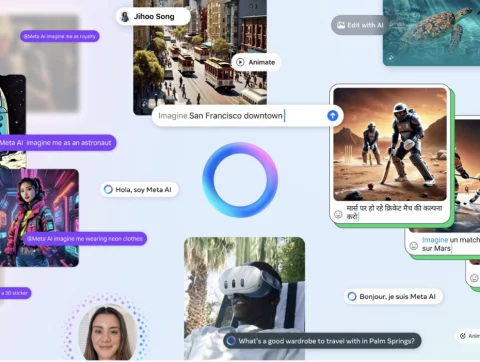This screenshot has width=480, height=362.
Task: Click the imagine me as an astronaut bubble
Action: pos(57,143)
